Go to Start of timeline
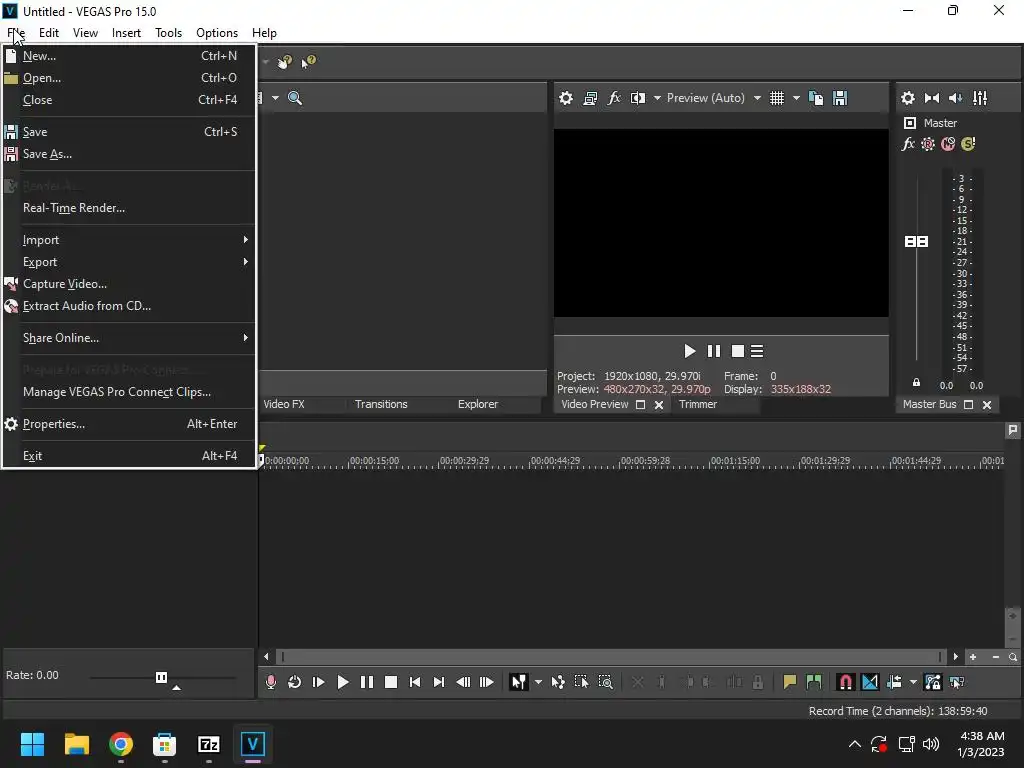This screenshot has width=1024, height=768. coord(415,682)
